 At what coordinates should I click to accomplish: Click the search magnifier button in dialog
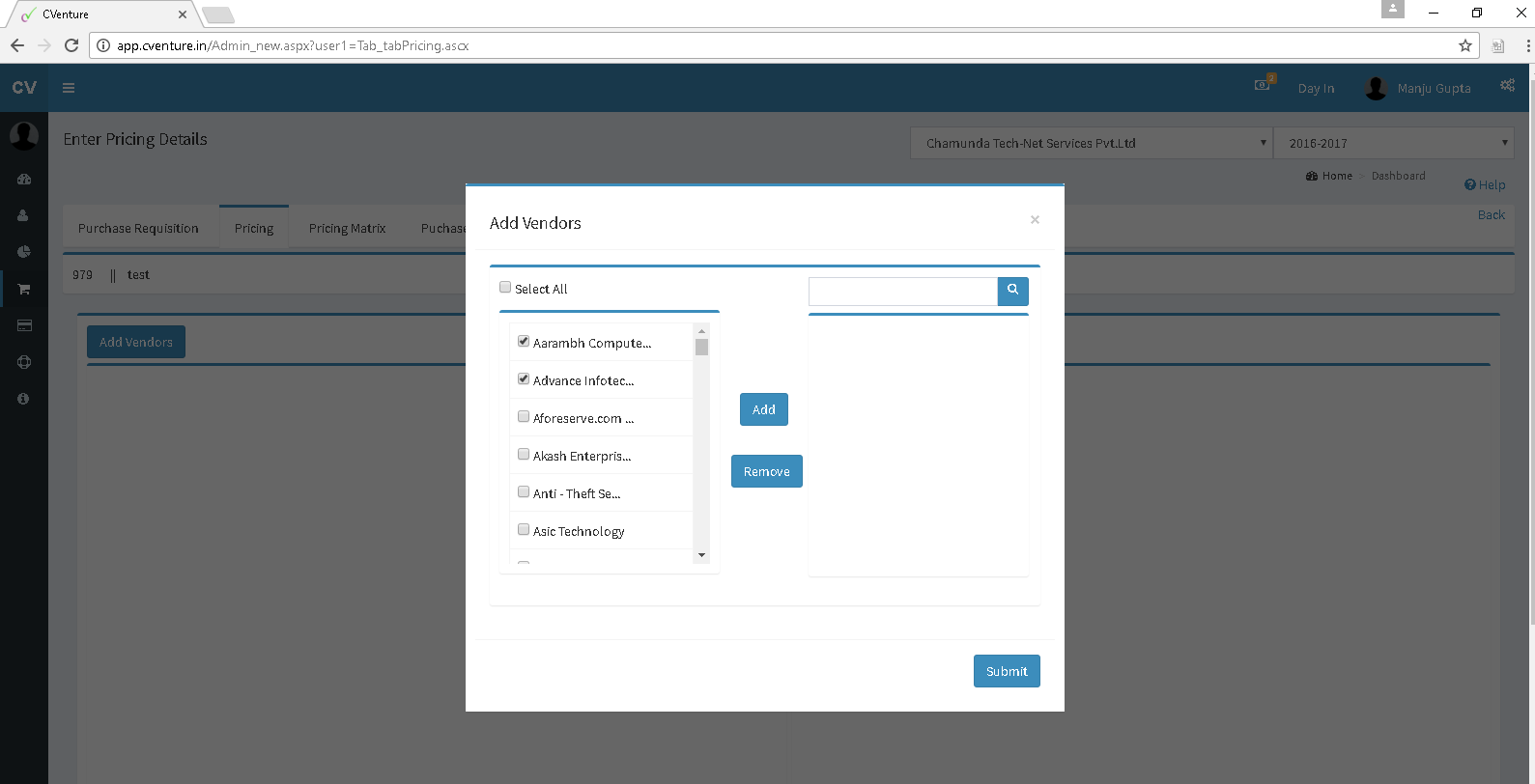(x=1012, y=291)
